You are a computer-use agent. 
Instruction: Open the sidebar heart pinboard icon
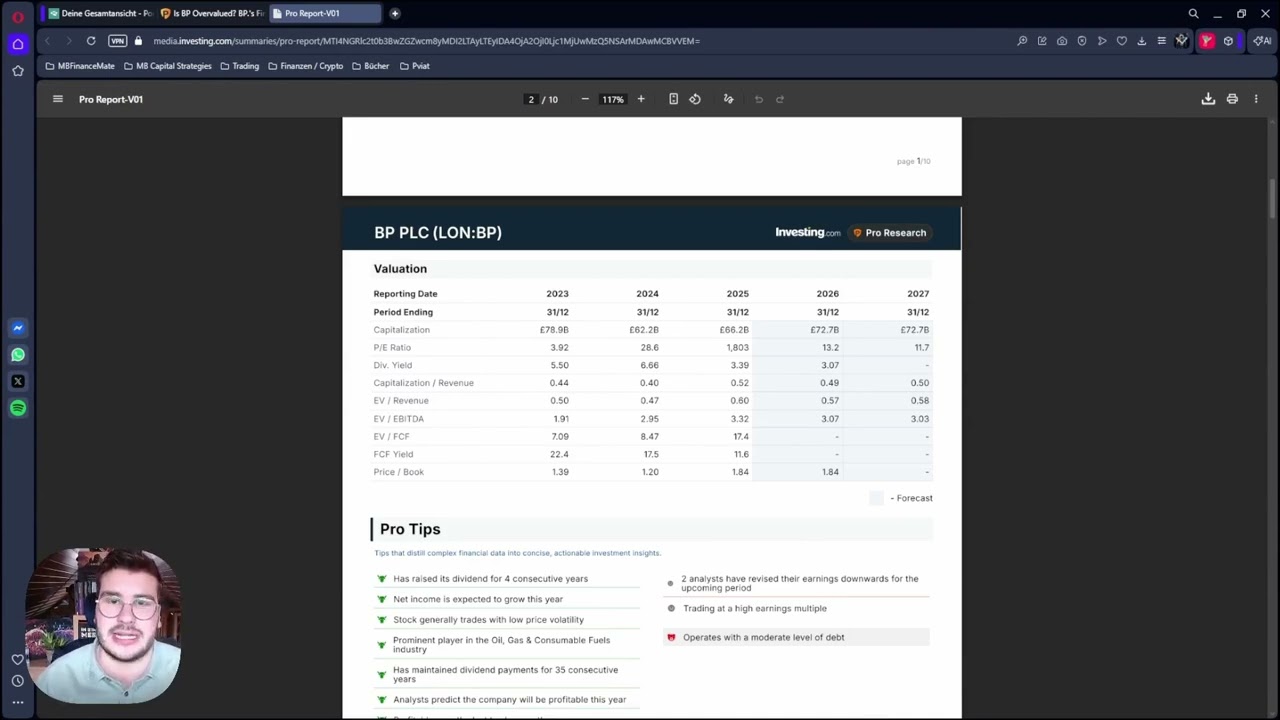[x=17, y=659]
